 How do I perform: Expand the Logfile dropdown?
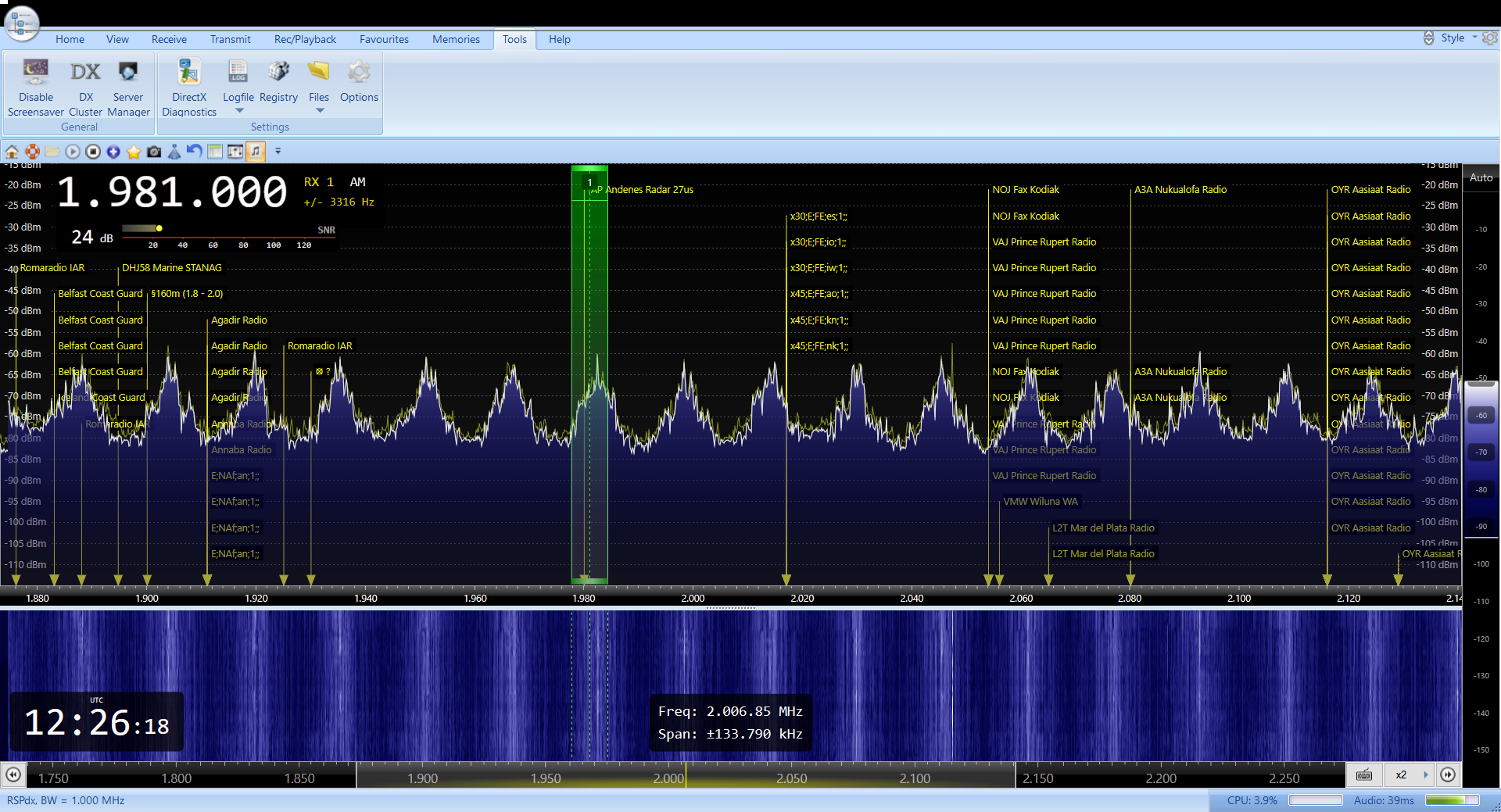click(238, 110)
